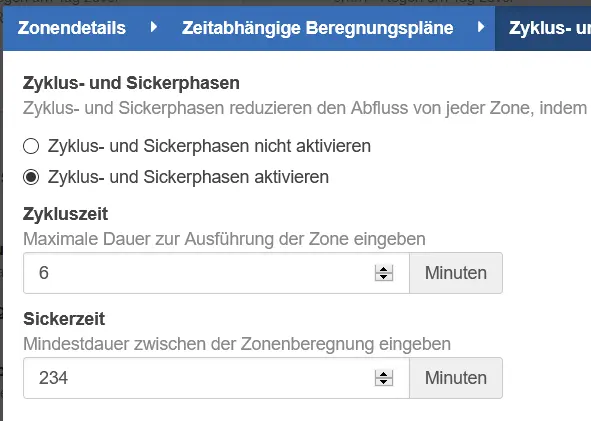
Task: Decrease Zykluszeit with the down arrow
Action: (384, 277)
